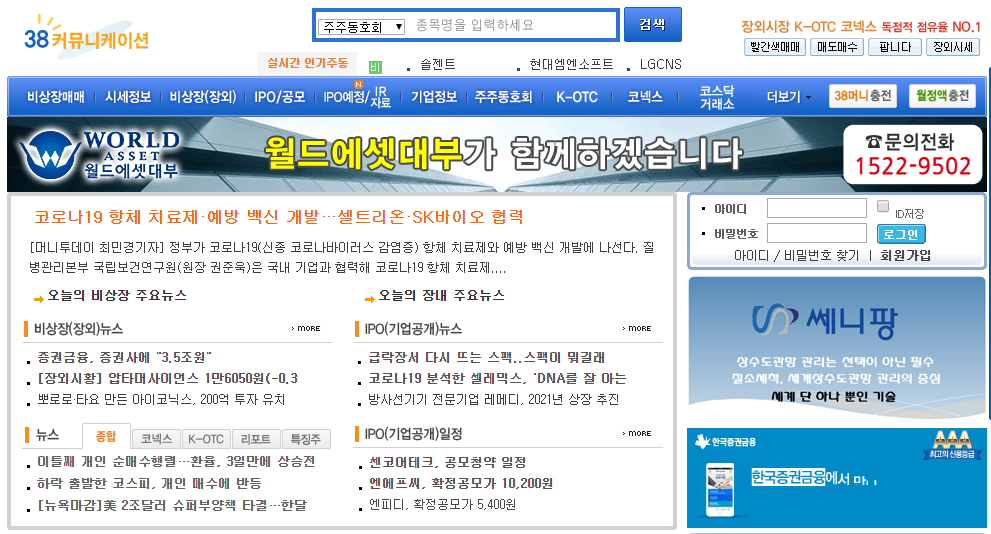Open the news item 뽀로로·타요 만든 아이코닉스
Viewport: 991px width, 534px height.
pyautogui.click(x=161, y=399)
